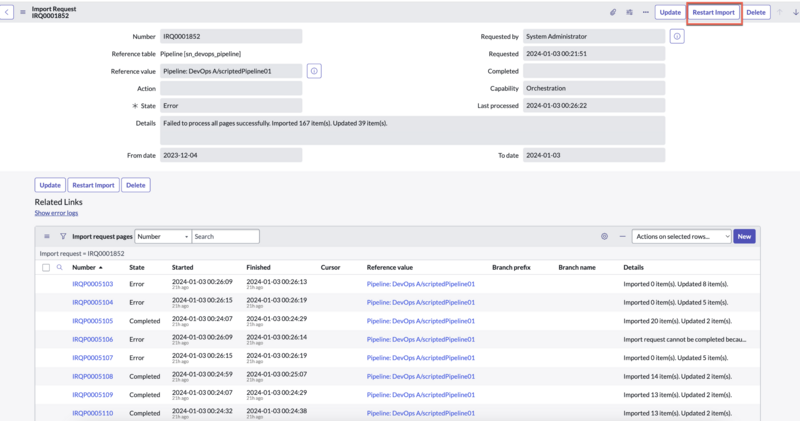Click the Details text area
The image size is (800, 421).
pyautogui.click(x=413, y=130)
